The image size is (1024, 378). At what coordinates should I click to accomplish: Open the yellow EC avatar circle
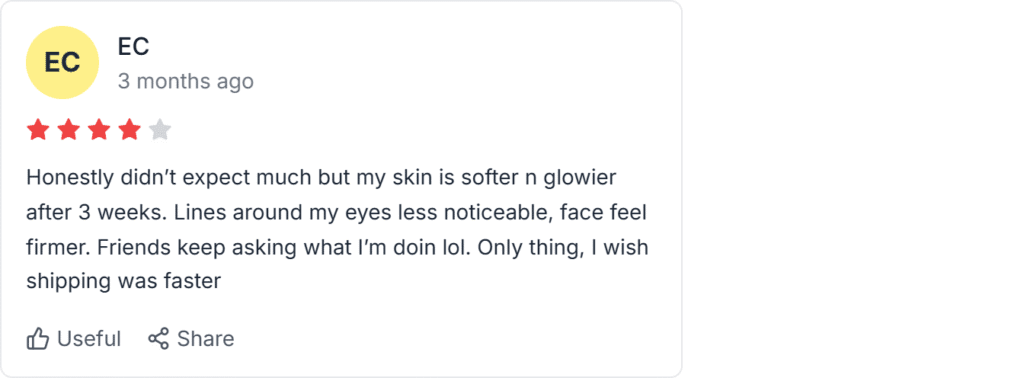point(62,63)
